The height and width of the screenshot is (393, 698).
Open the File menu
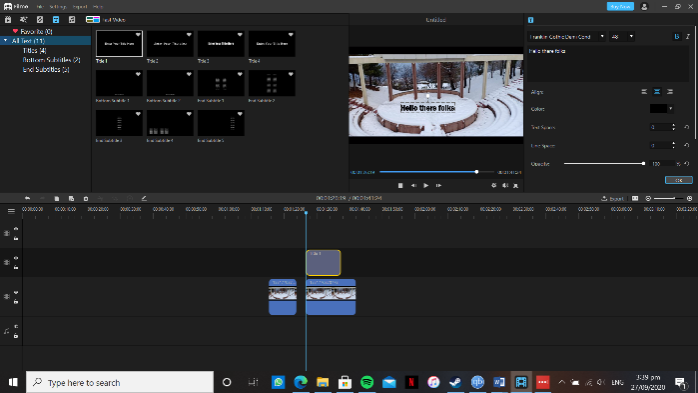coord(40,7)
